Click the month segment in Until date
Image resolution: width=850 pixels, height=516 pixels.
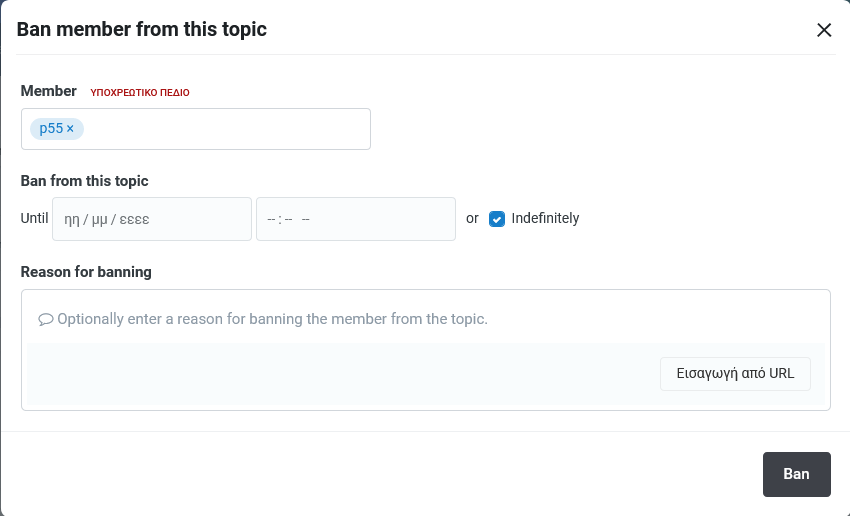(101, 219)
